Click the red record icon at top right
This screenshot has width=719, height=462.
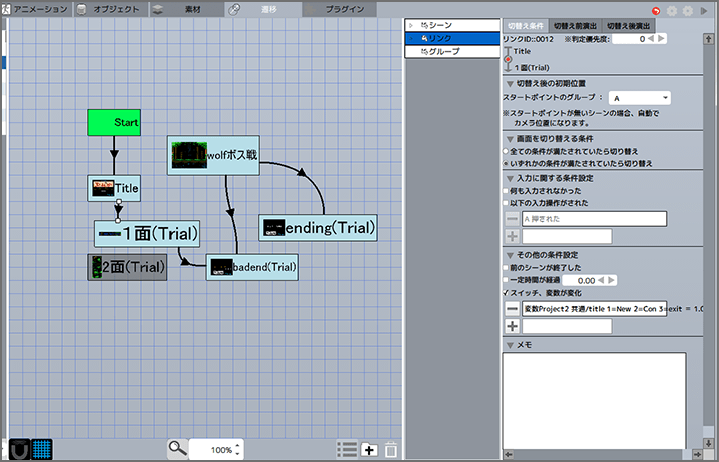click(654, 9)
